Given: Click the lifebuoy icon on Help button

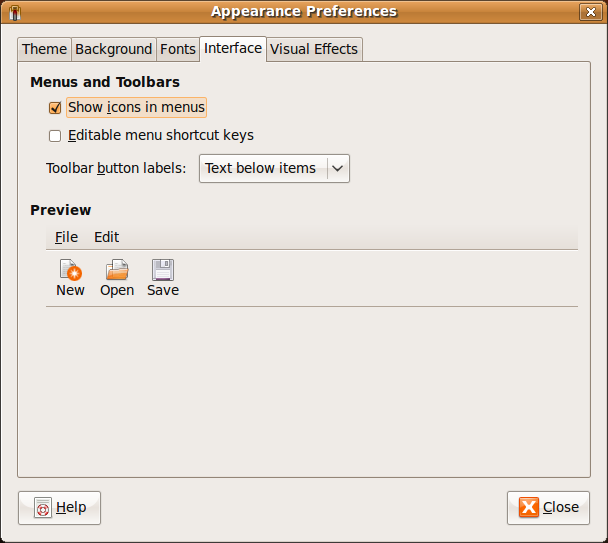Looking at the screenshot, I should point(43,508).
